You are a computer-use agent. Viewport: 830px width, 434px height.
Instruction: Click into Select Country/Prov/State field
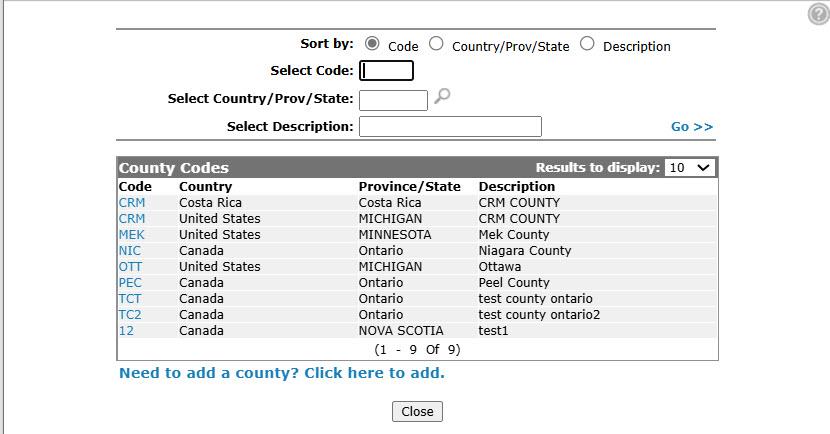click(393, 100)
